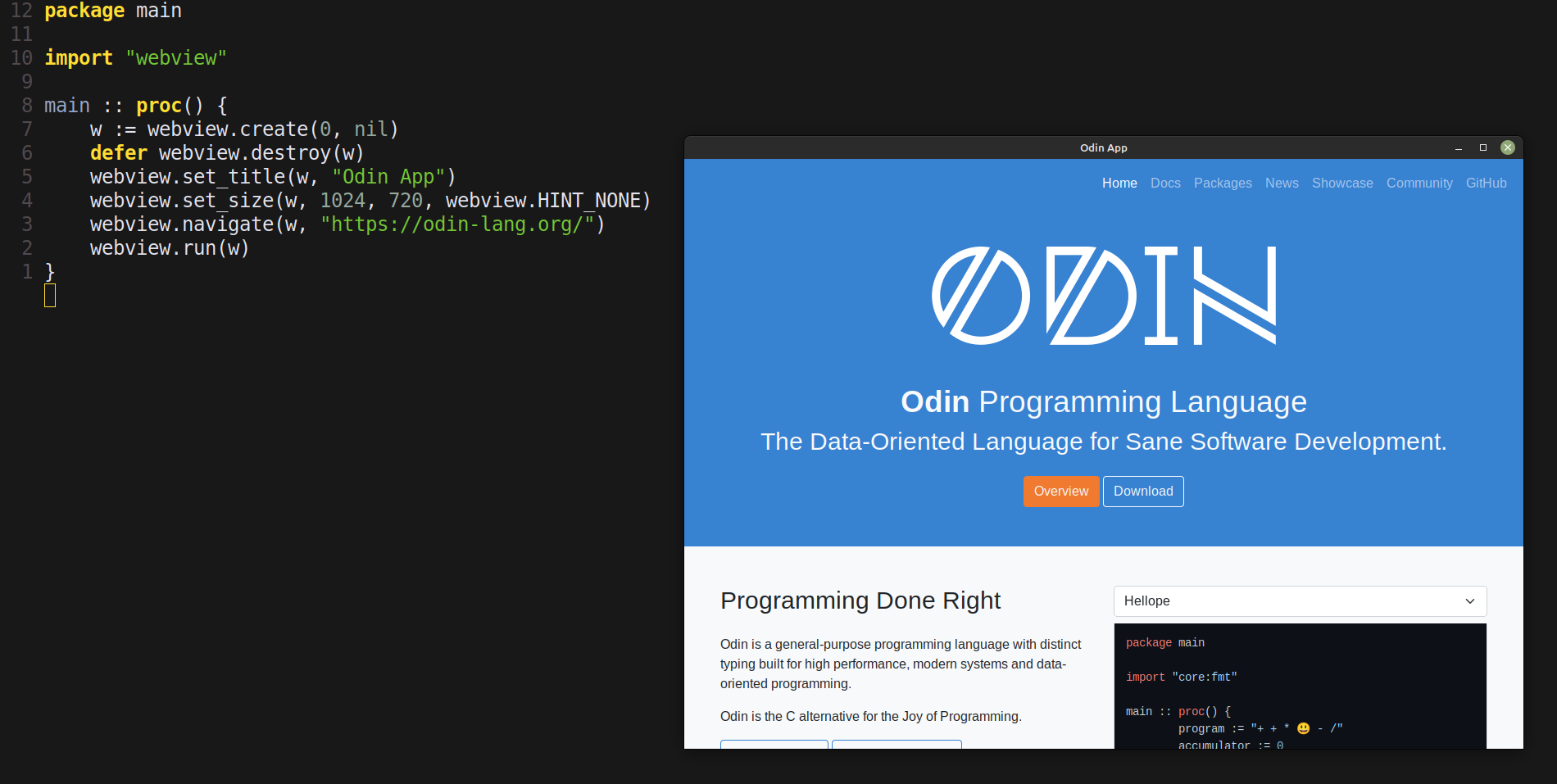Minimize the Odin App window
Screen dimensions: 1557x784
1459,148
